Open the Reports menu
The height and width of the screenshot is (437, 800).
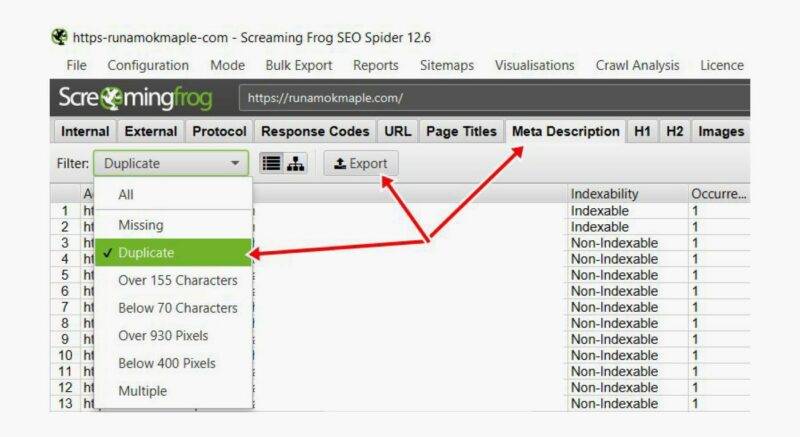(376, 65)
